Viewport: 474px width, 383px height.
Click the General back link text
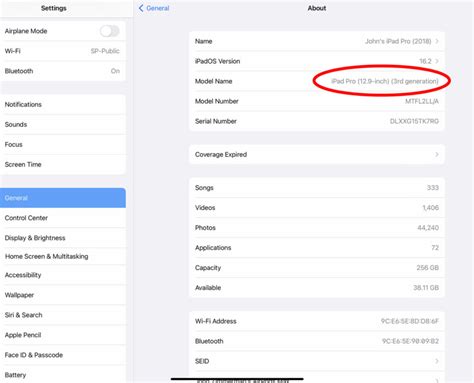[x=158, y=8]
